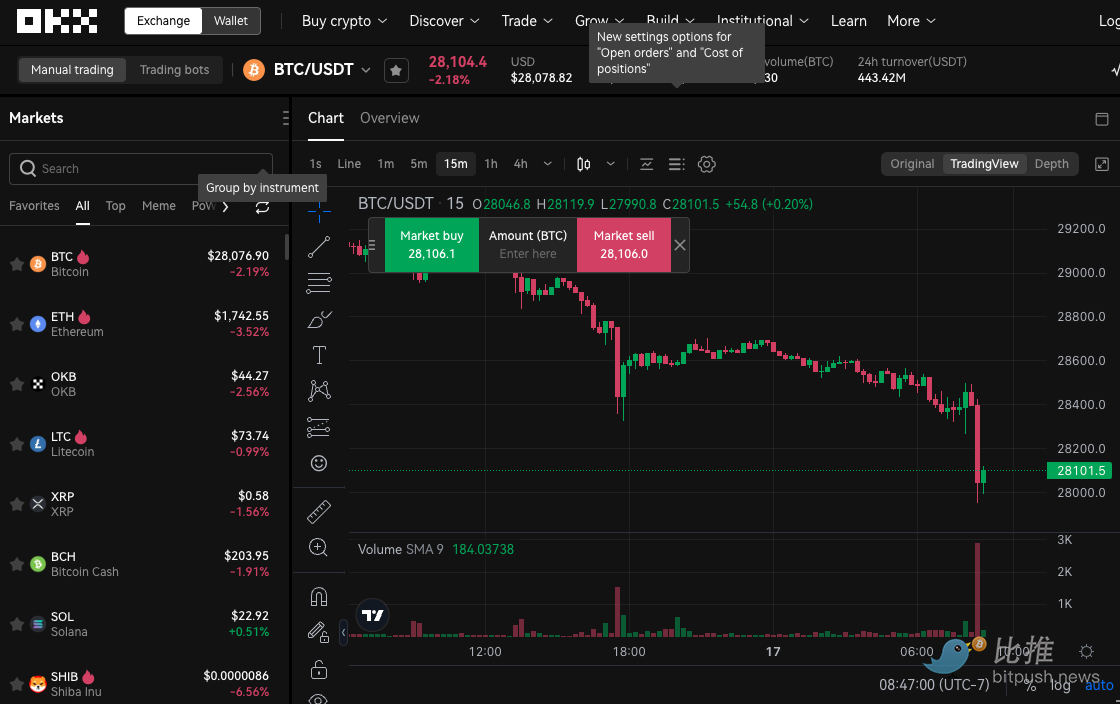The height and width of the screenshot is (704, 1120).
Task: Select the trend line drawing tool
Action: pyautogui.click(x=319, y=247)
